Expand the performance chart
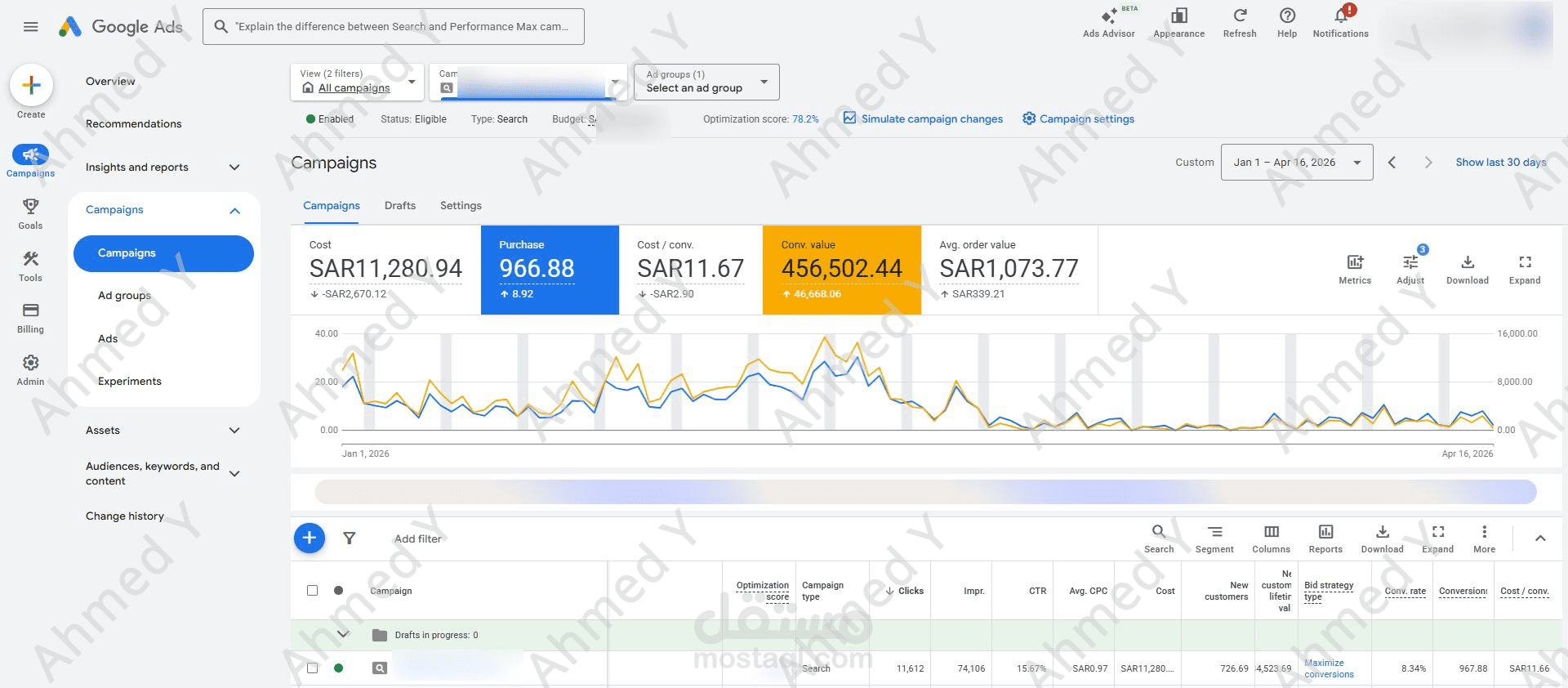 pos(1525,269)
